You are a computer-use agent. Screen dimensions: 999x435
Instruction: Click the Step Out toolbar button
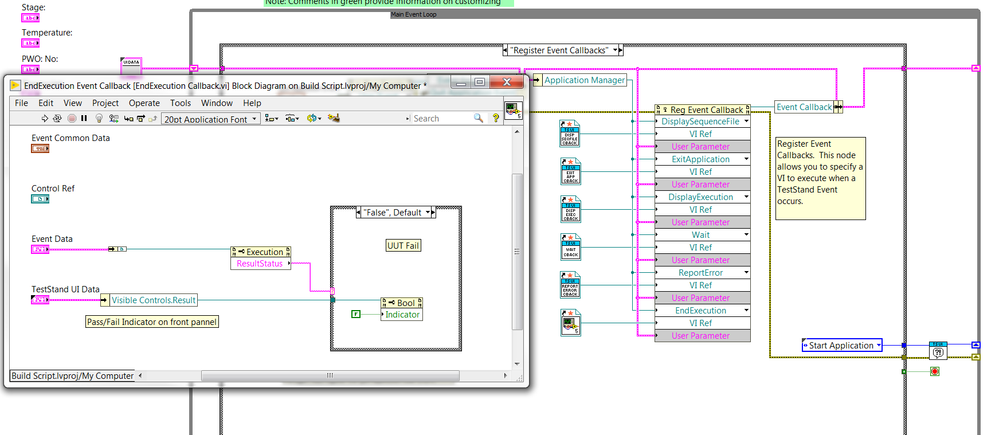click(153, 118)
